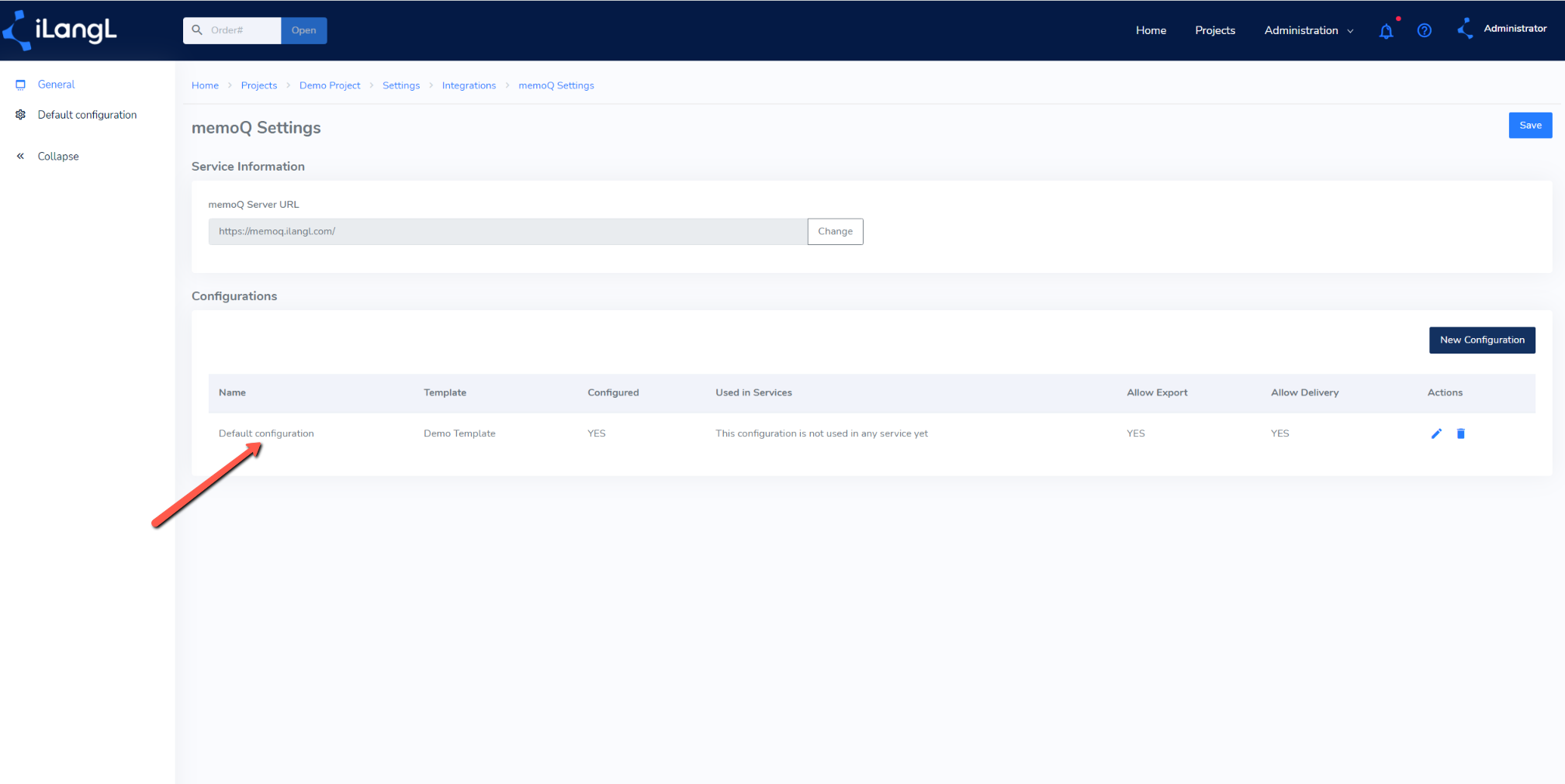Follow the Integrations breadcrumb link
This screenshot has height=784, width=1565.
[469, 85]
